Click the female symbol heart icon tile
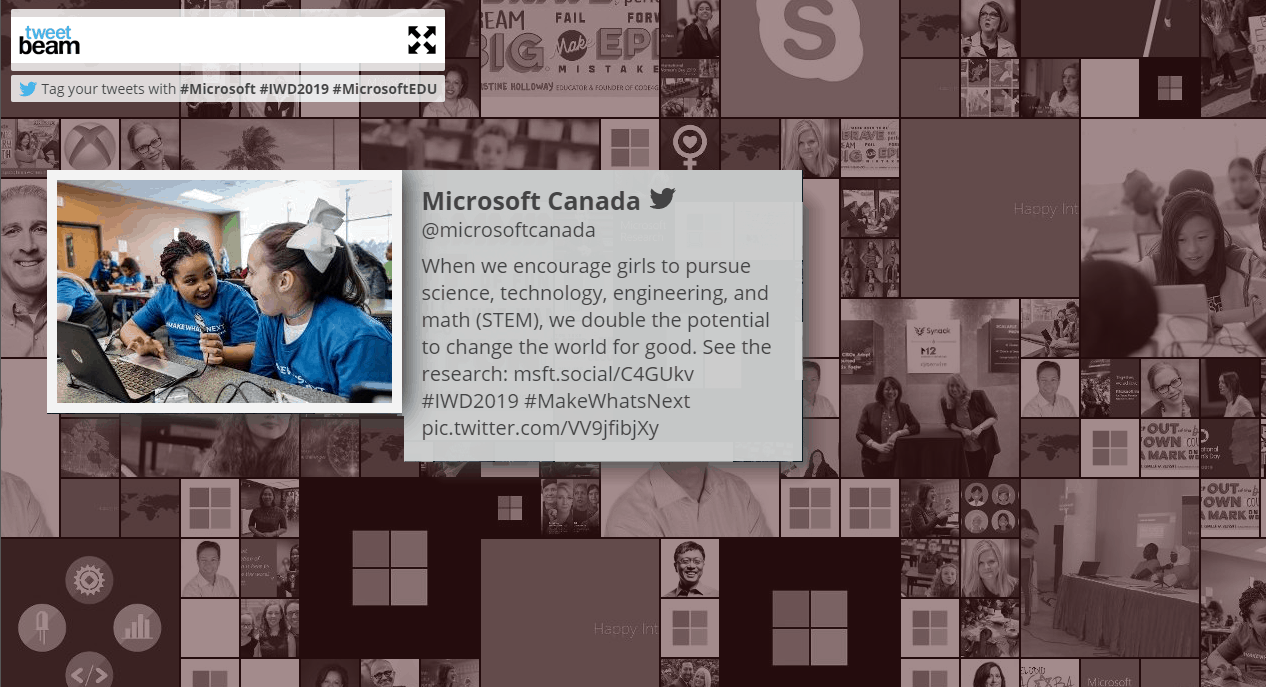 [x=690, y=146]
